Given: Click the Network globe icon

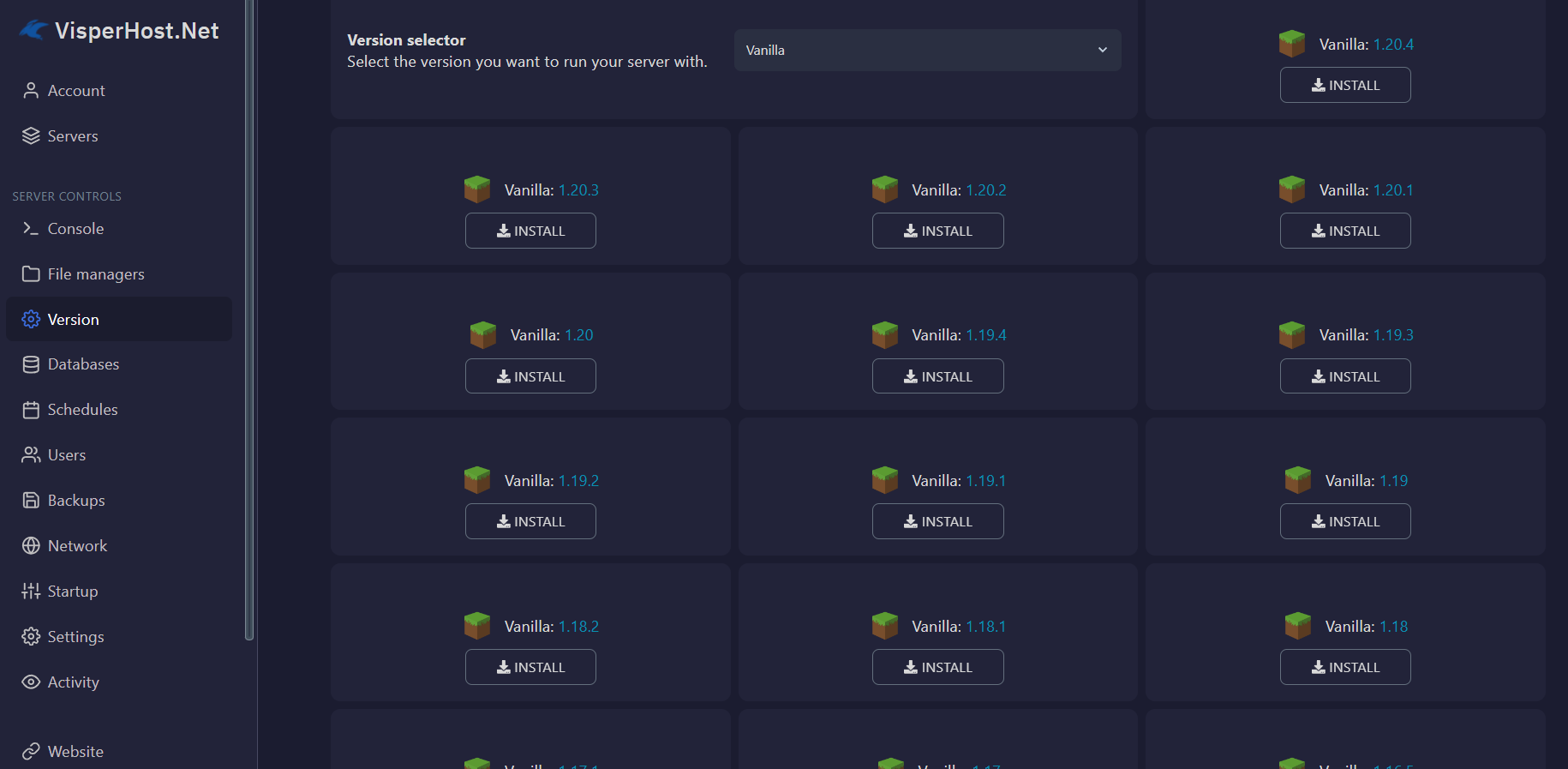Looking at the screenshot, I should click(x=31, y=546).
